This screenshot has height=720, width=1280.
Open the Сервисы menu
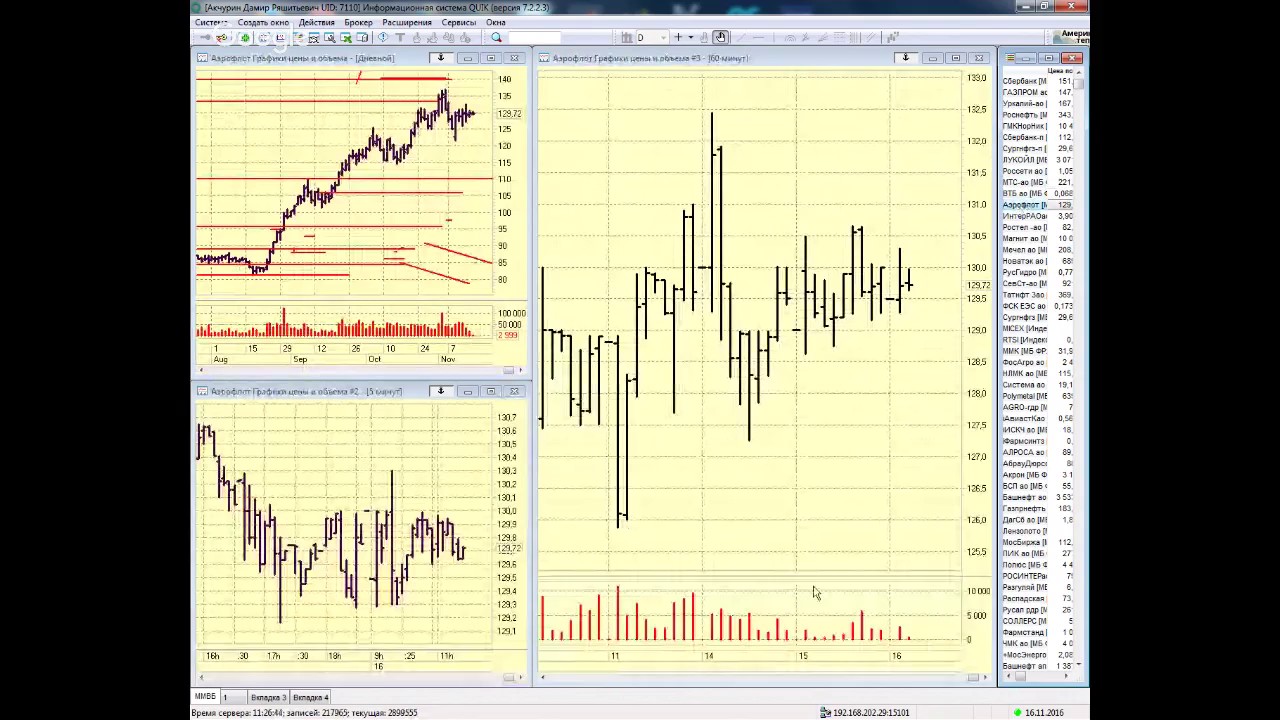[458, 22]
